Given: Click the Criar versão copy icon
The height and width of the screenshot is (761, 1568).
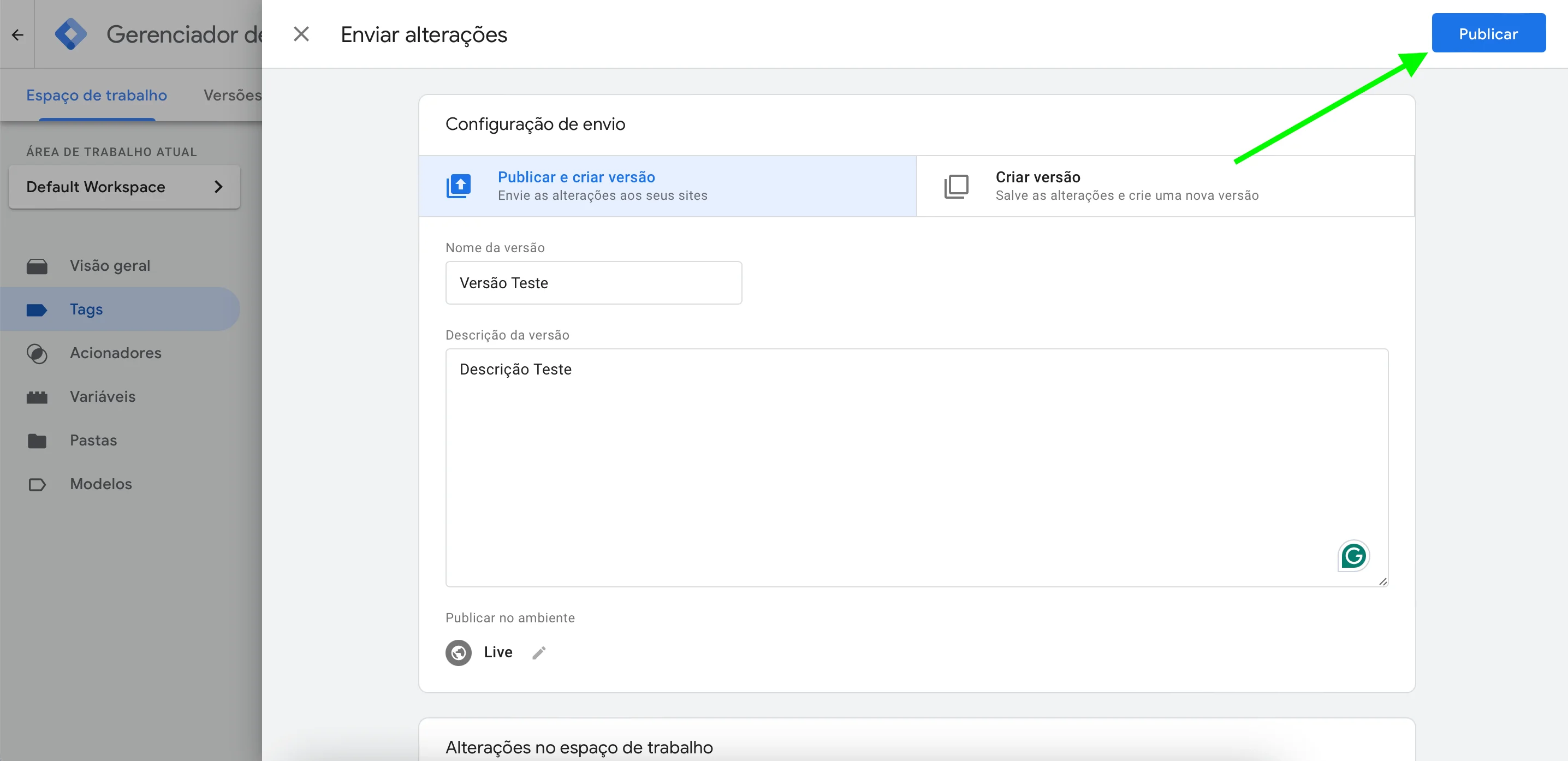Looking at the screenshot, I should (957, 186).
